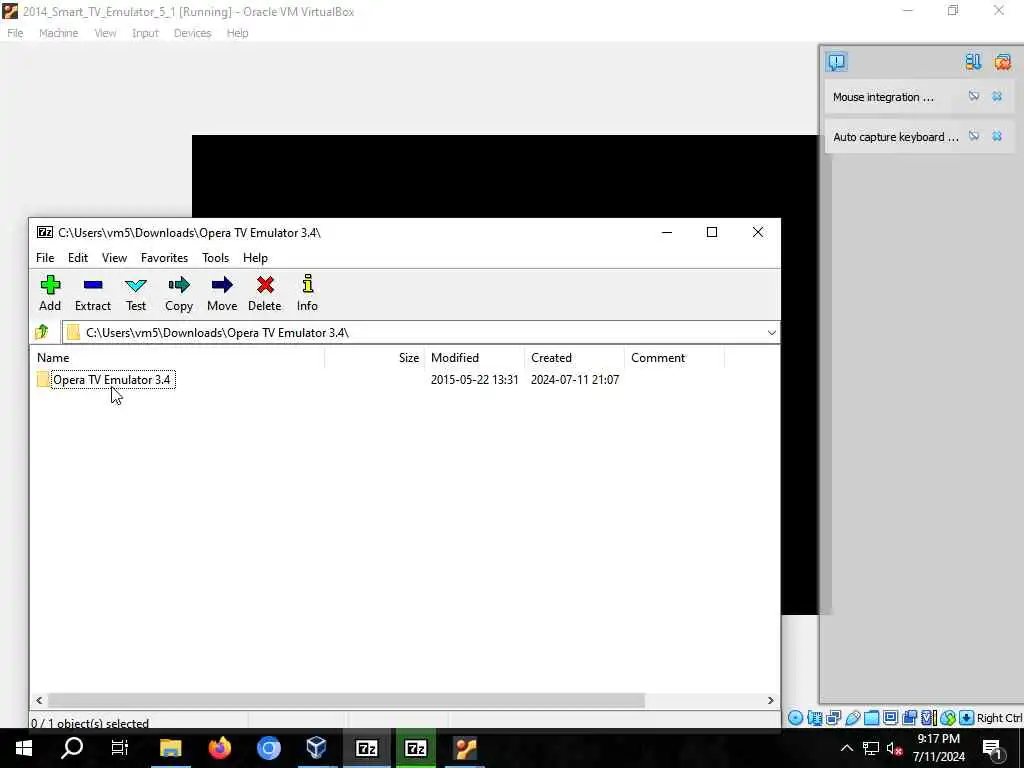Screen dimensions: 1024x768
Task: Expand the Mouse integration notification
Action: [x=883, y=97]
